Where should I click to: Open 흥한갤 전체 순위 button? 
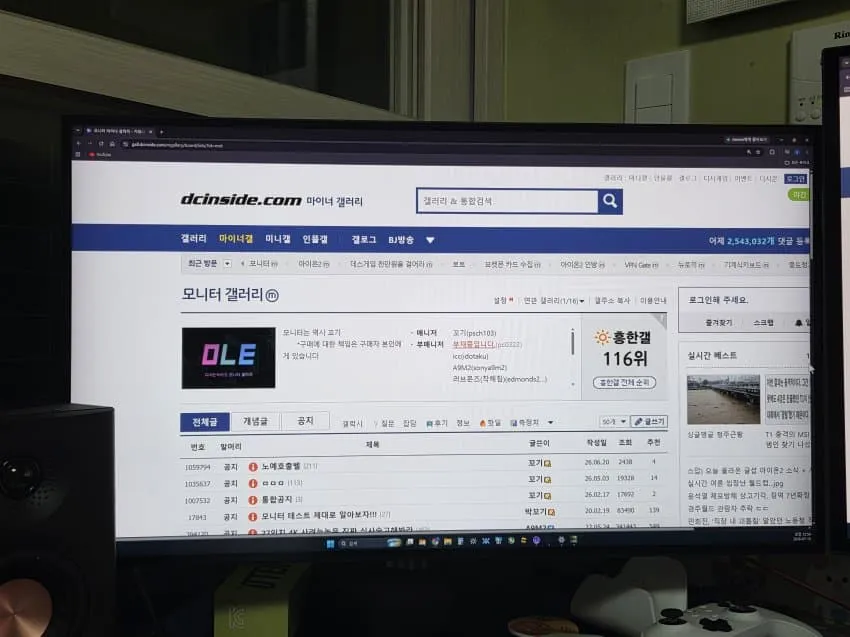(x=624, y=382)
